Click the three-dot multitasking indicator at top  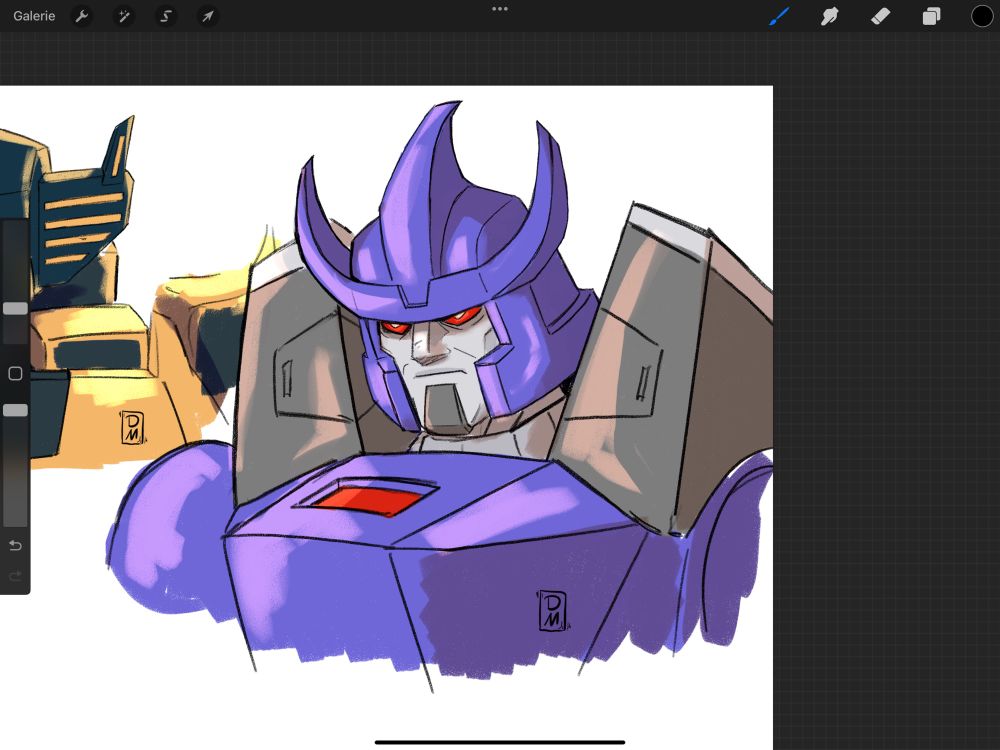click(500, 9)
